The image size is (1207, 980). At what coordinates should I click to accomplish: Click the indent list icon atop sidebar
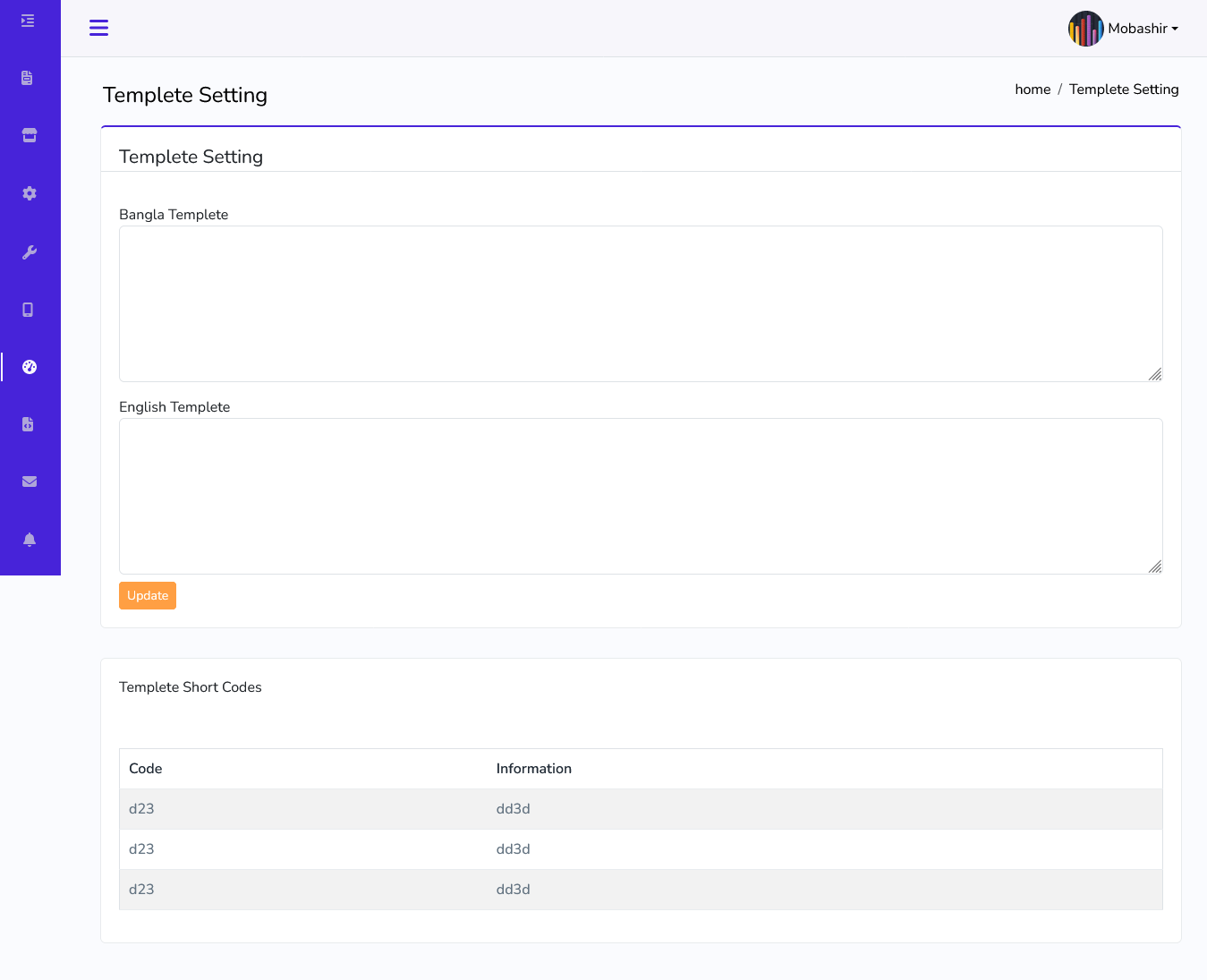[x=28, y=21]
